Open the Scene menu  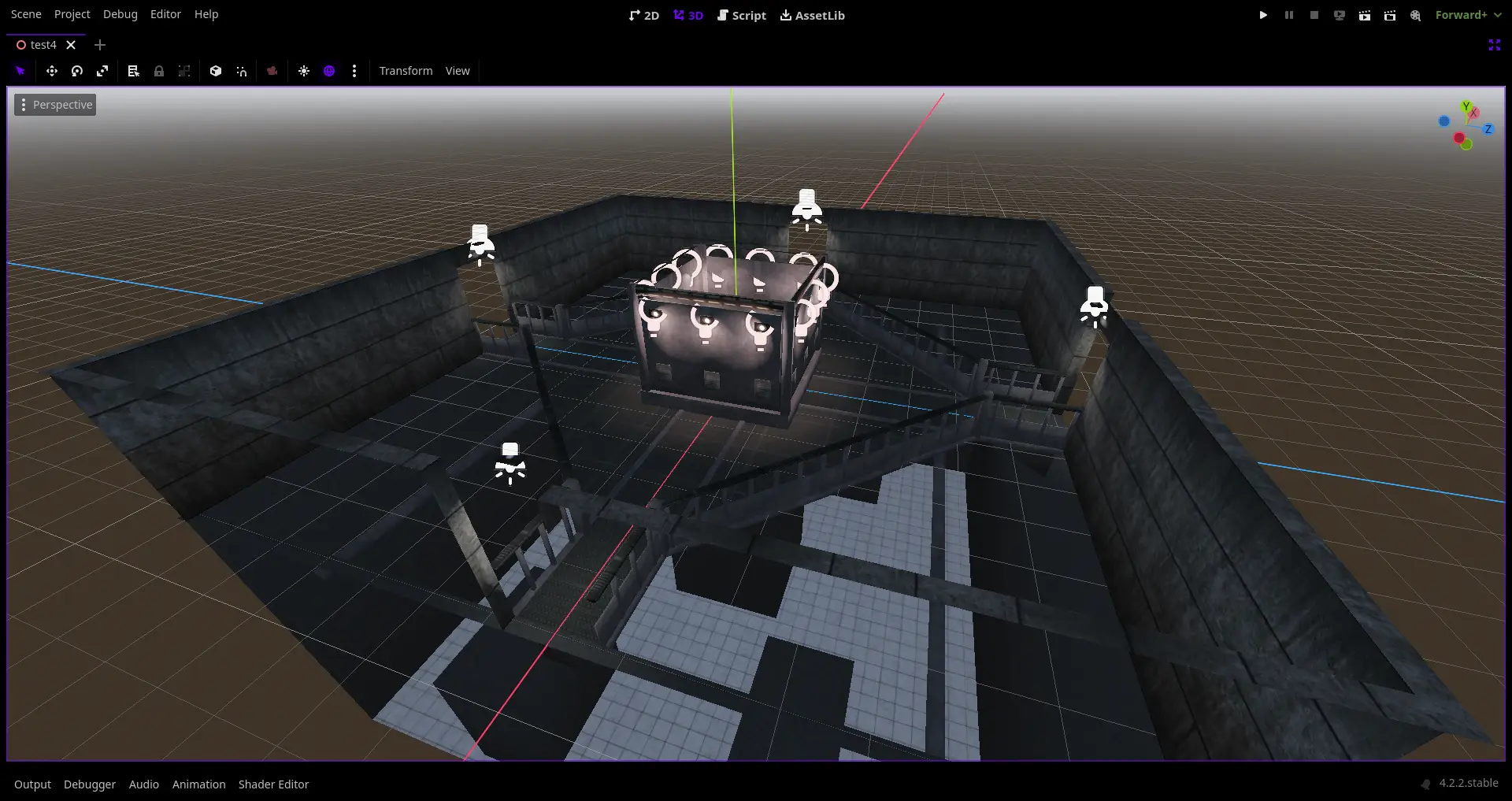click(26, 14)
